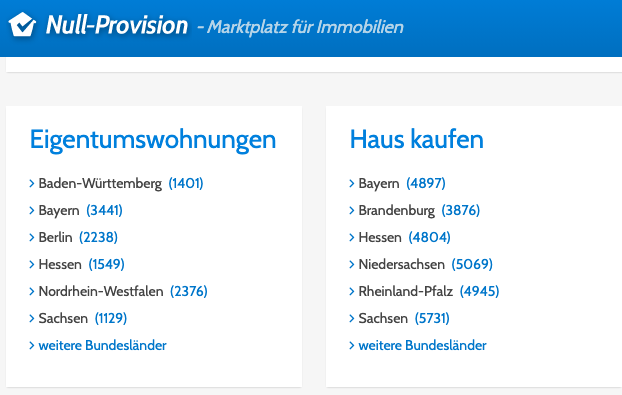Click the chevron beside Rheinland-Pfalz
This screenshot has width=622, height=395.
(x=351, y=291)
